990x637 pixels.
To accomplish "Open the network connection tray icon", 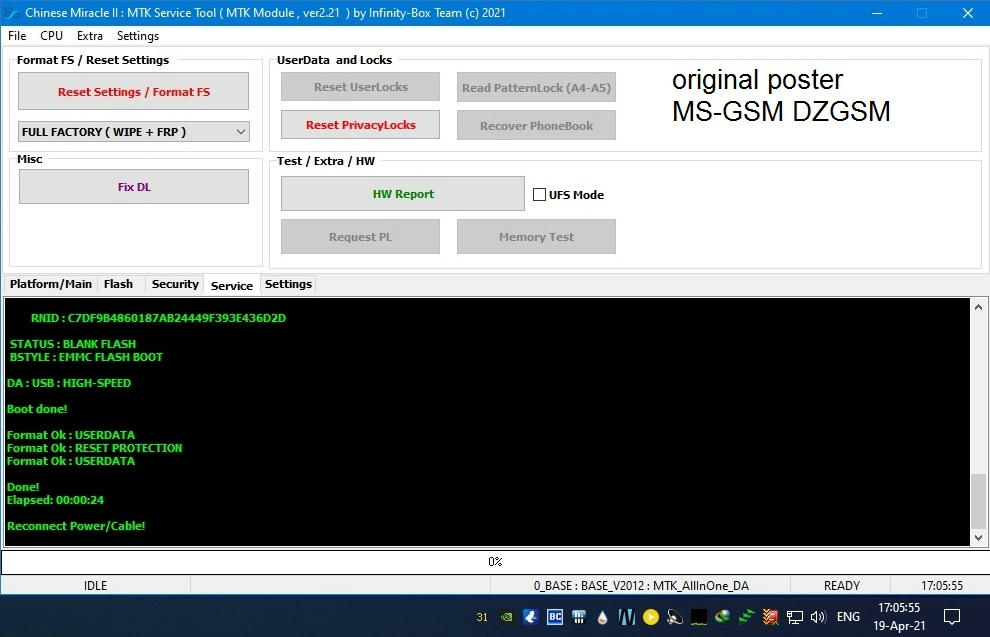I will pos(794,617).
